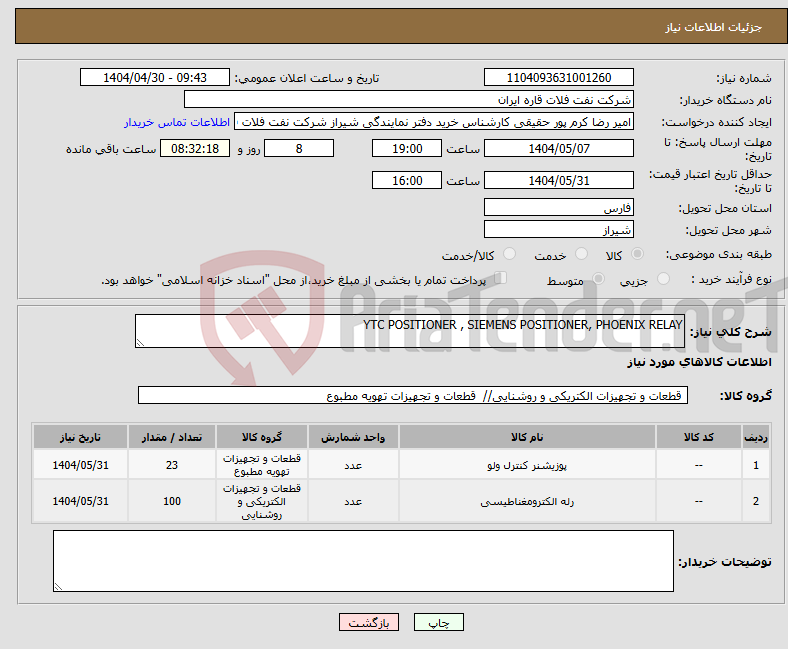
Task: Select the کالا/خدمت radio button
Action: (510, 254)
